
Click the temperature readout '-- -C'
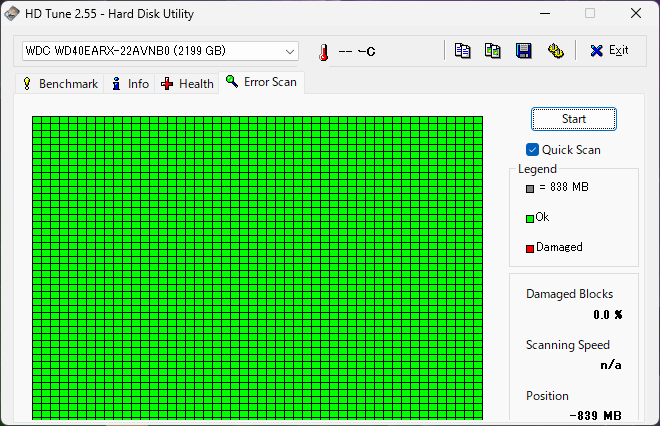click(357, 52)
